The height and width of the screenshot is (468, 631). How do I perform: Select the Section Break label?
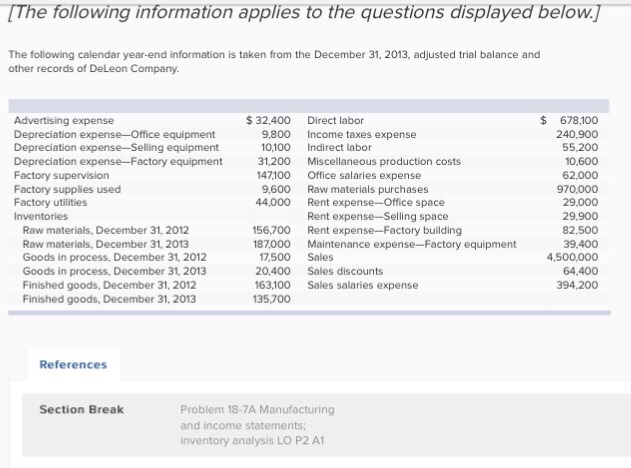(x=81, y=410)
